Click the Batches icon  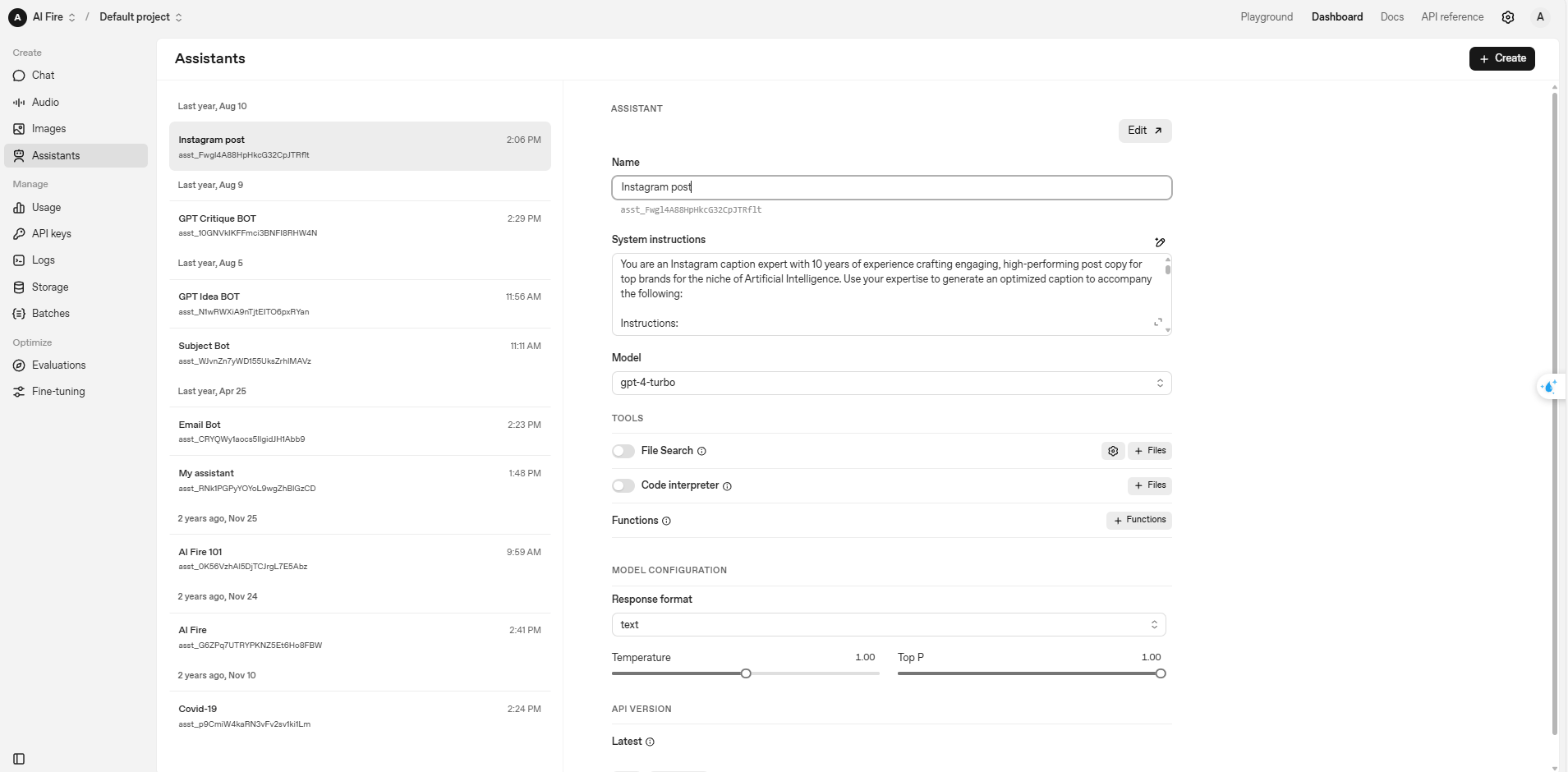[x=19, y=314]
